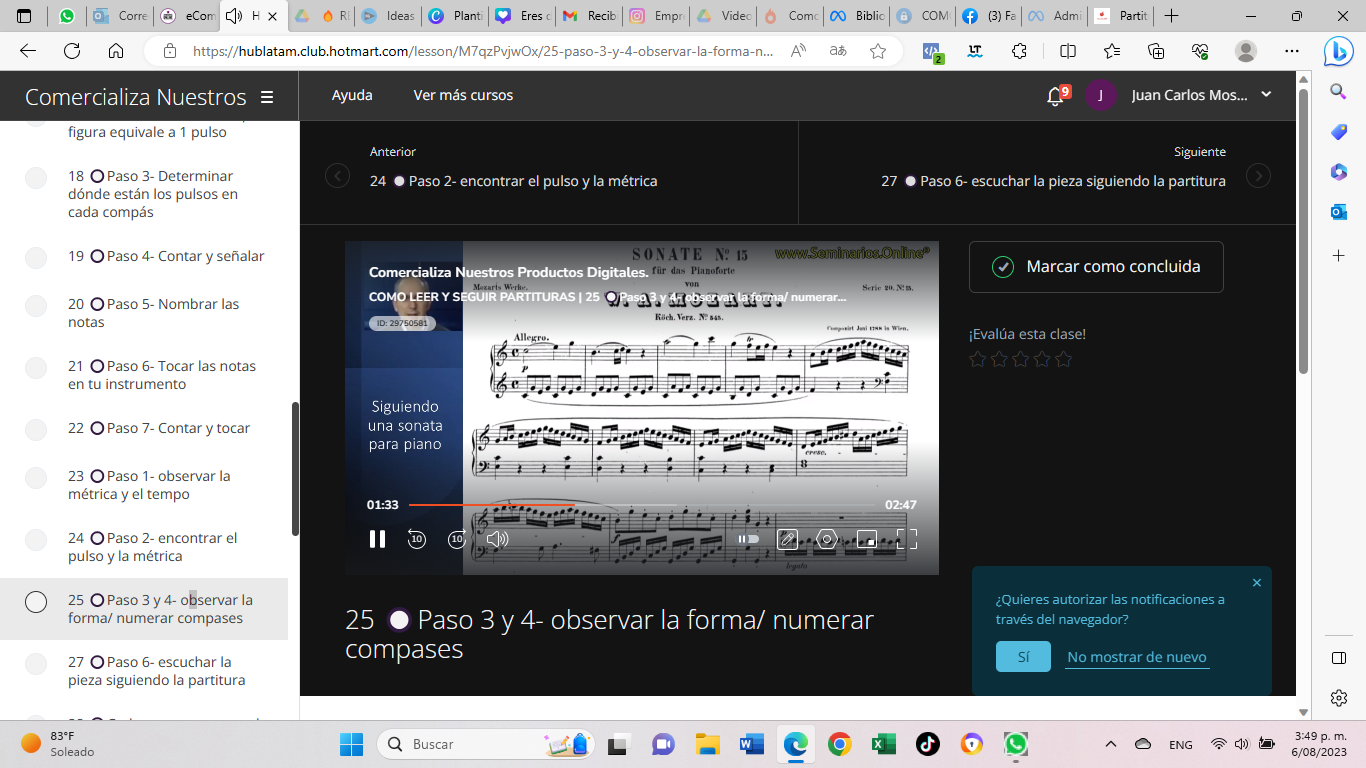Enable picture-in-picture mode
The width and height of the screenshot is (1366, 768).
[867, 539]
